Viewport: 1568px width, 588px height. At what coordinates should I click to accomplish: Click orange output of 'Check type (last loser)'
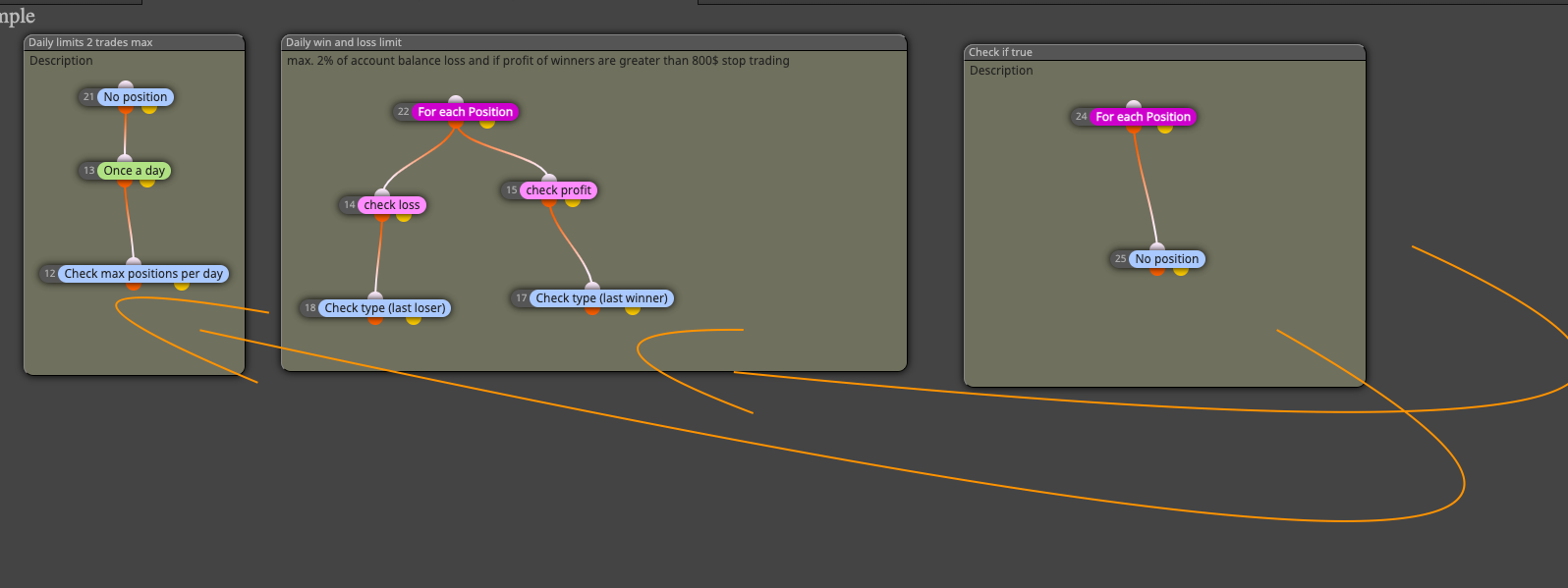(x=375, y=320)
